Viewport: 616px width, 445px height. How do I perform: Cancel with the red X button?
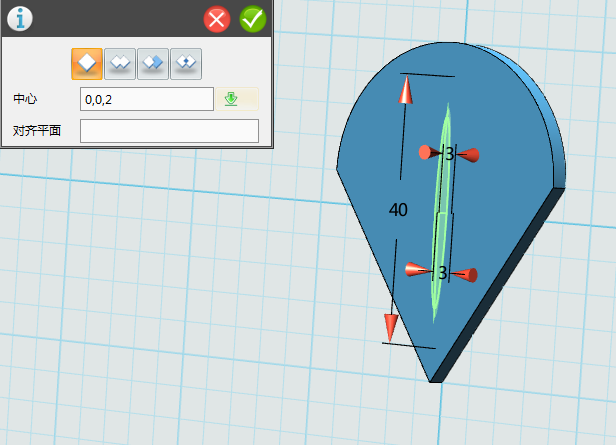click(217, 19)
